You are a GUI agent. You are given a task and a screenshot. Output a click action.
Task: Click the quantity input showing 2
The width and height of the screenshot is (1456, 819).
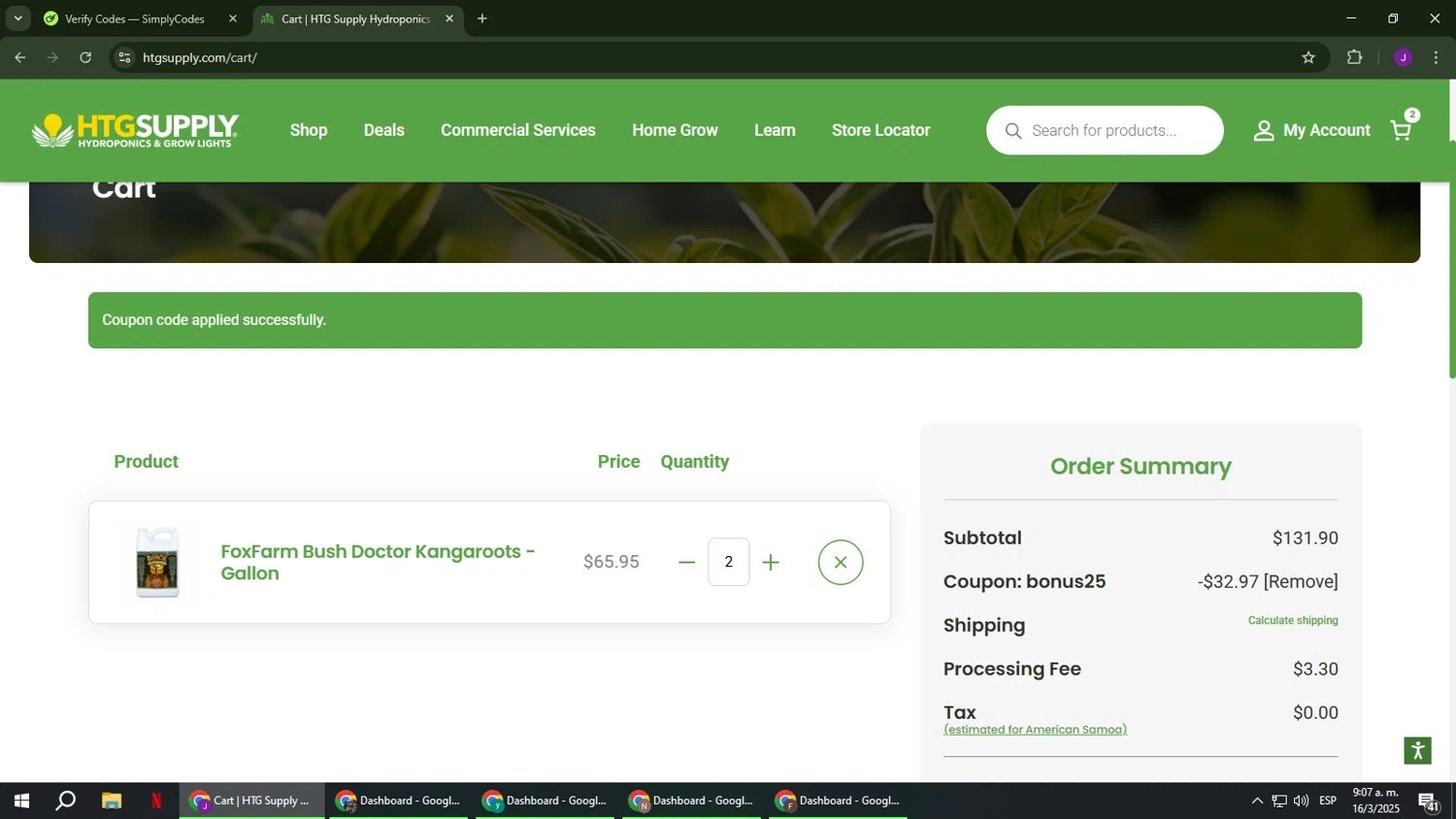(729, 562)
